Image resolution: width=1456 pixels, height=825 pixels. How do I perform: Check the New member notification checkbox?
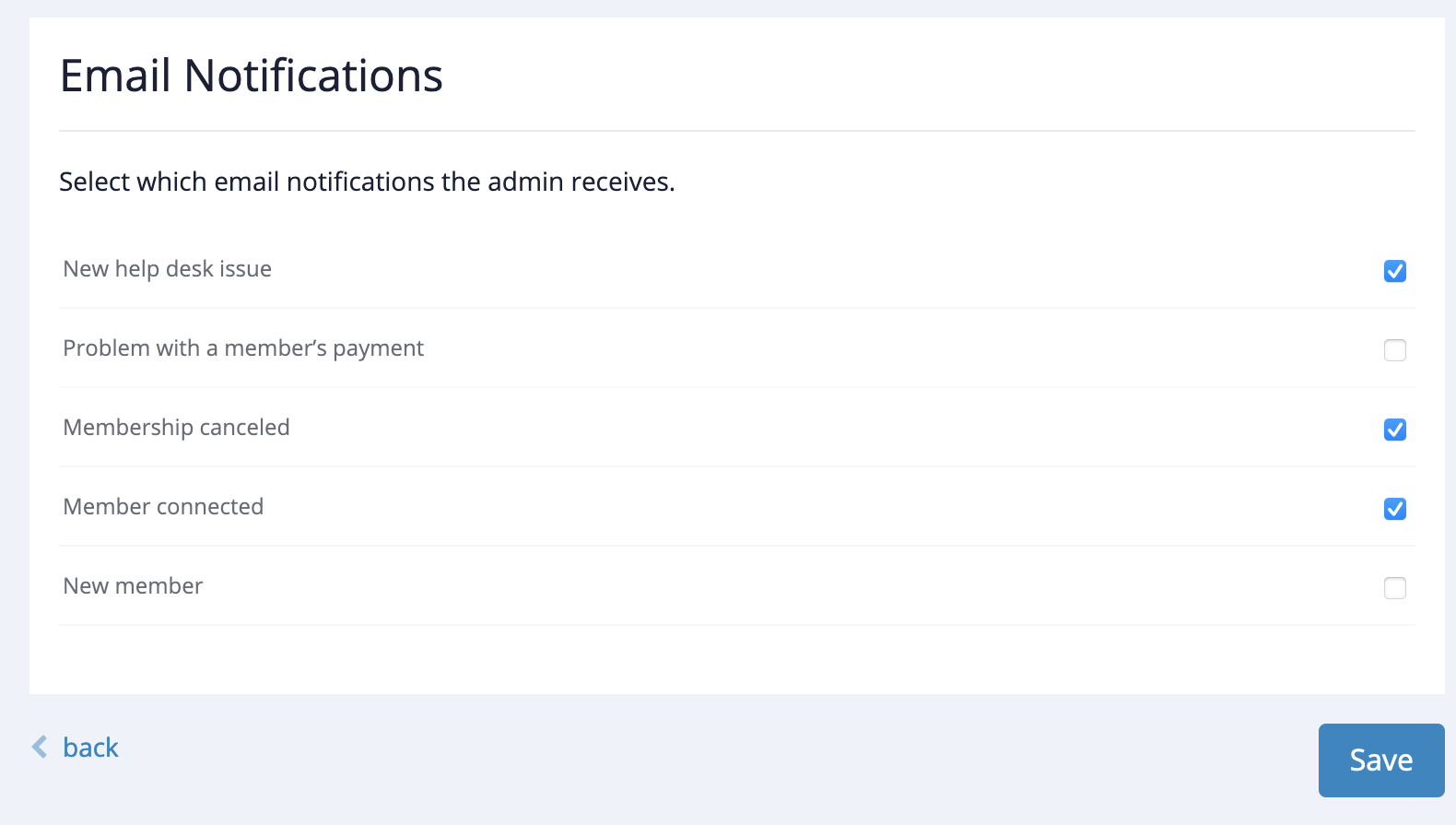pos(1394,588)
